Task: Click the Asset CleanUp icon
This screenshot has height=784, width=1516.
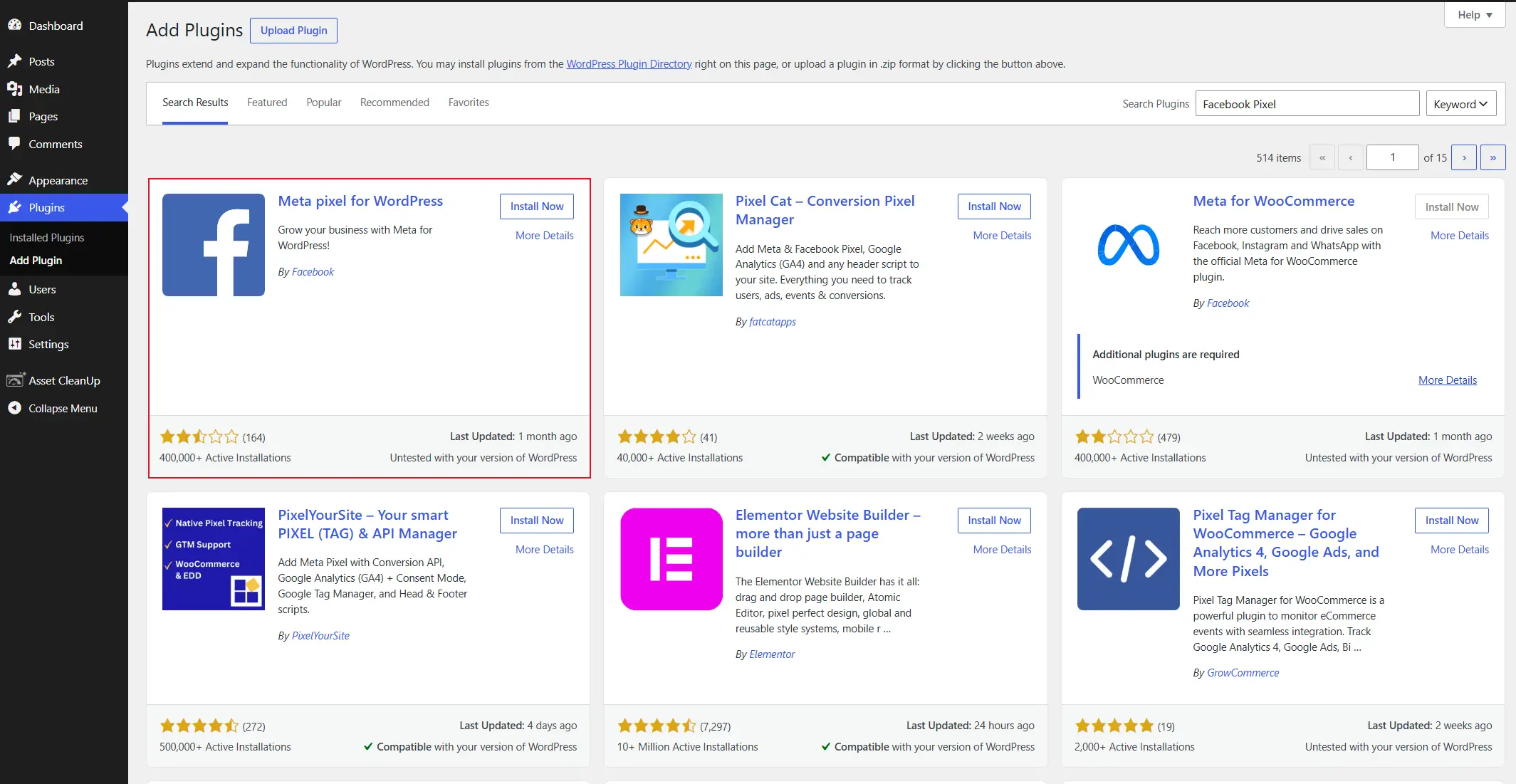Action: [x=15, y=380]
